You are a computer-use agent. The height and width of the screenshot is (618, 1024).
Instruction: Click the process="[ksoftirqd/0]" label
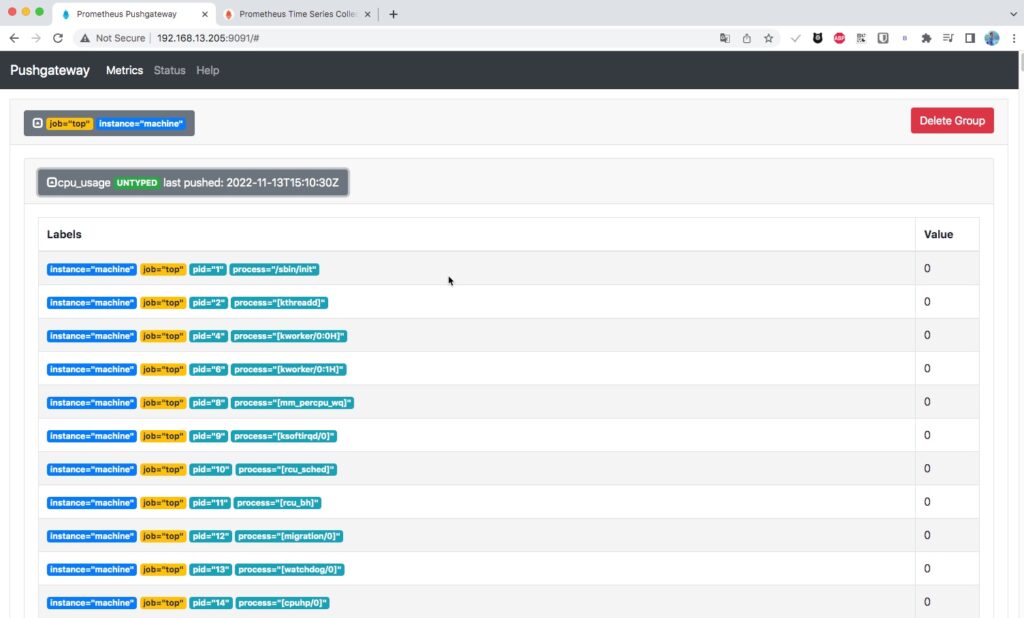[284, 436]
